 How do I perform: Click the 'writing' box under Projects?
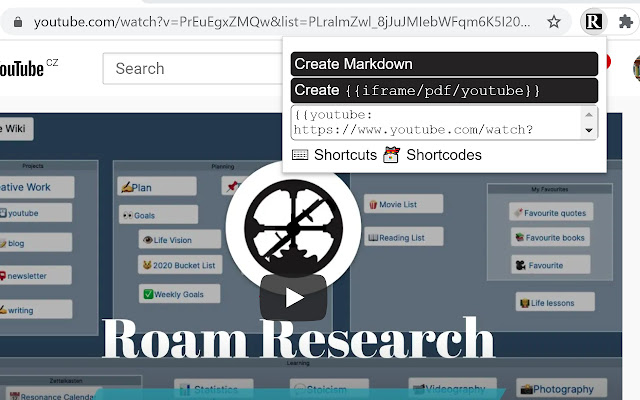click(x=36, y=310)
